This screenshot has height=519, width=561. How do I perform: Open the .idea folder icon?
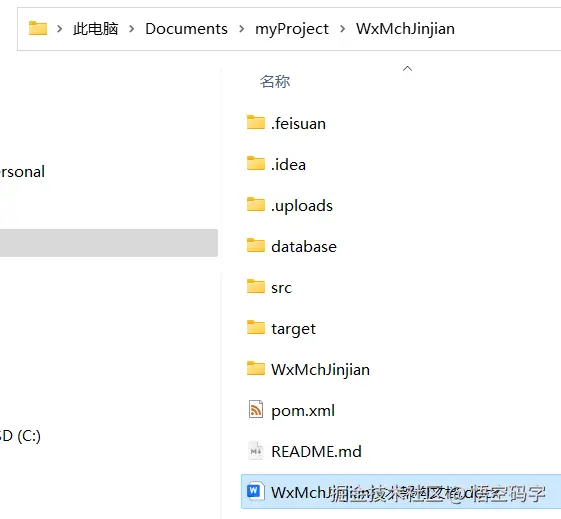pyautogui.click(x=256, y=164)
